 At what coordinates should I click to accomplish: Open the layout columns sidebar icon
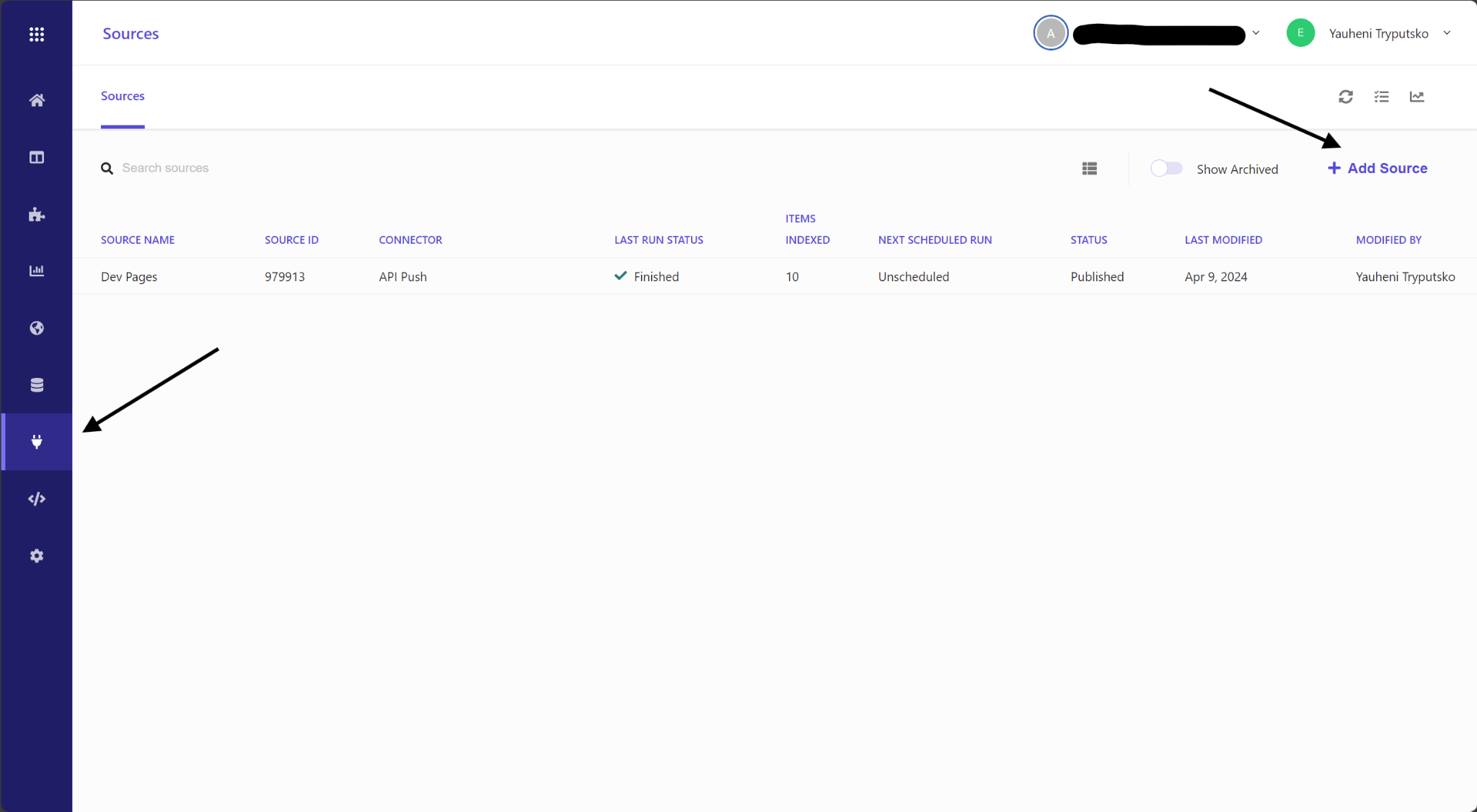coord(37,157)
